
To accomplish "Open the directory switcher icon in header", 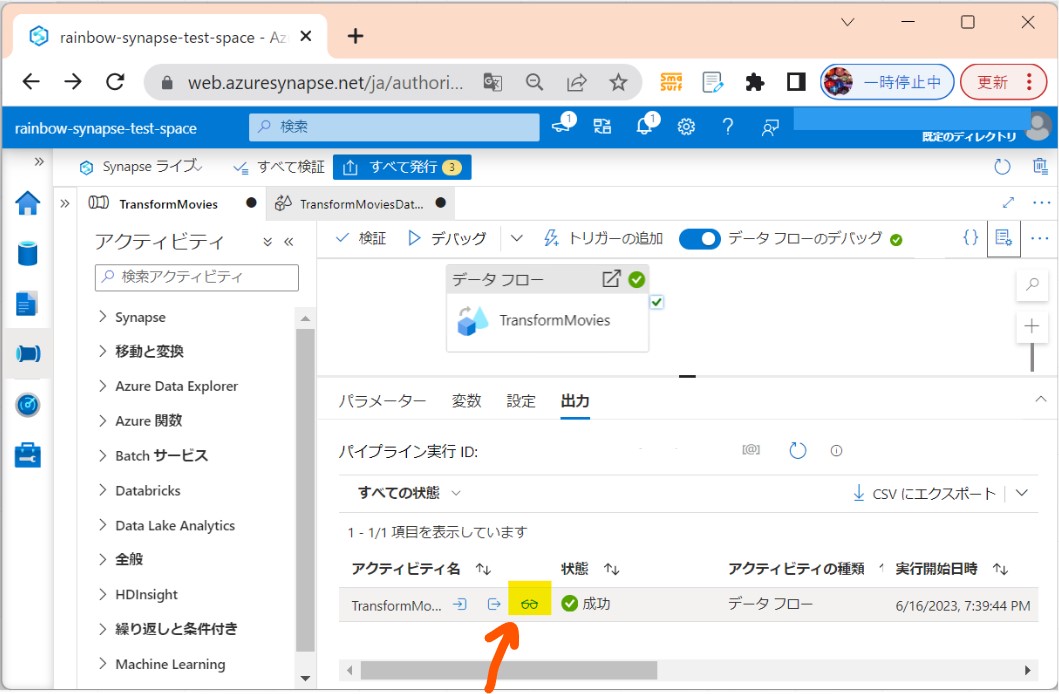I will point(602,126).
